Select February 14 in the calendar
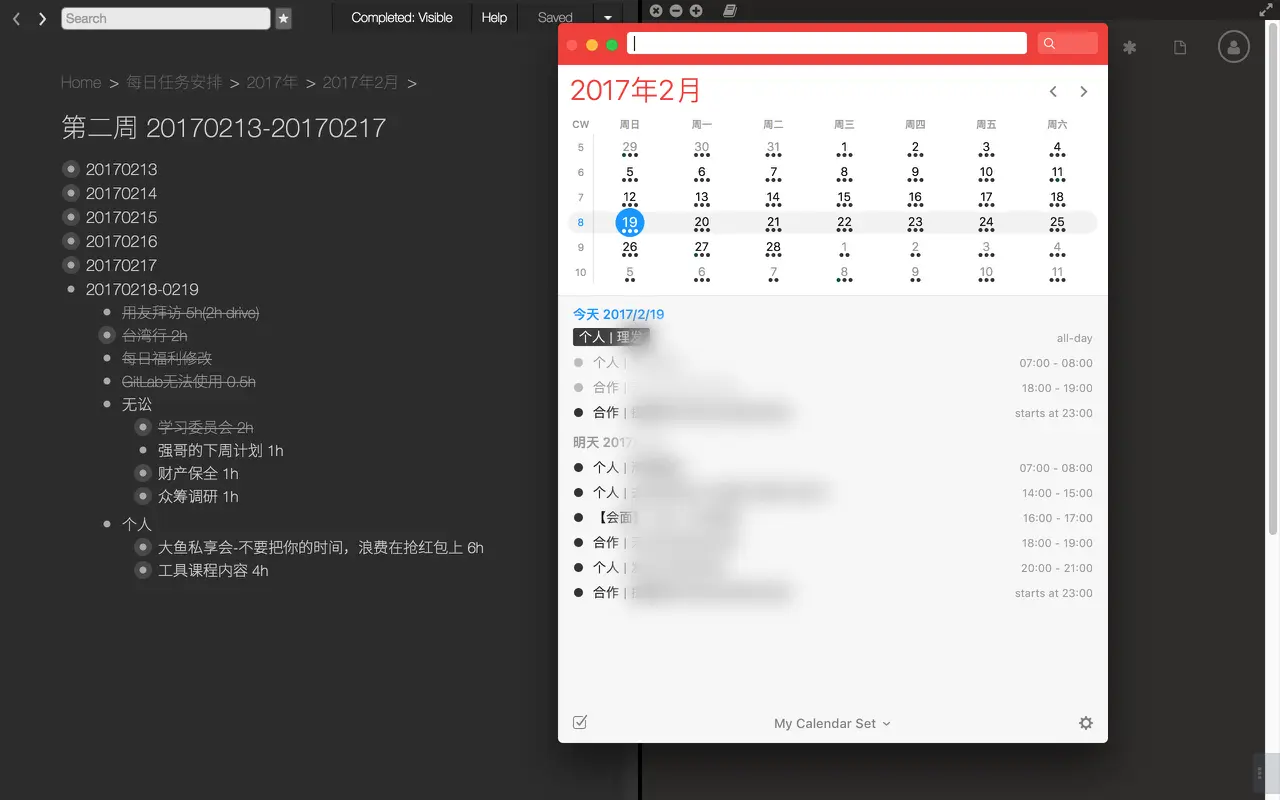Screen dimensions: 1280x800 tap(773, 197)
